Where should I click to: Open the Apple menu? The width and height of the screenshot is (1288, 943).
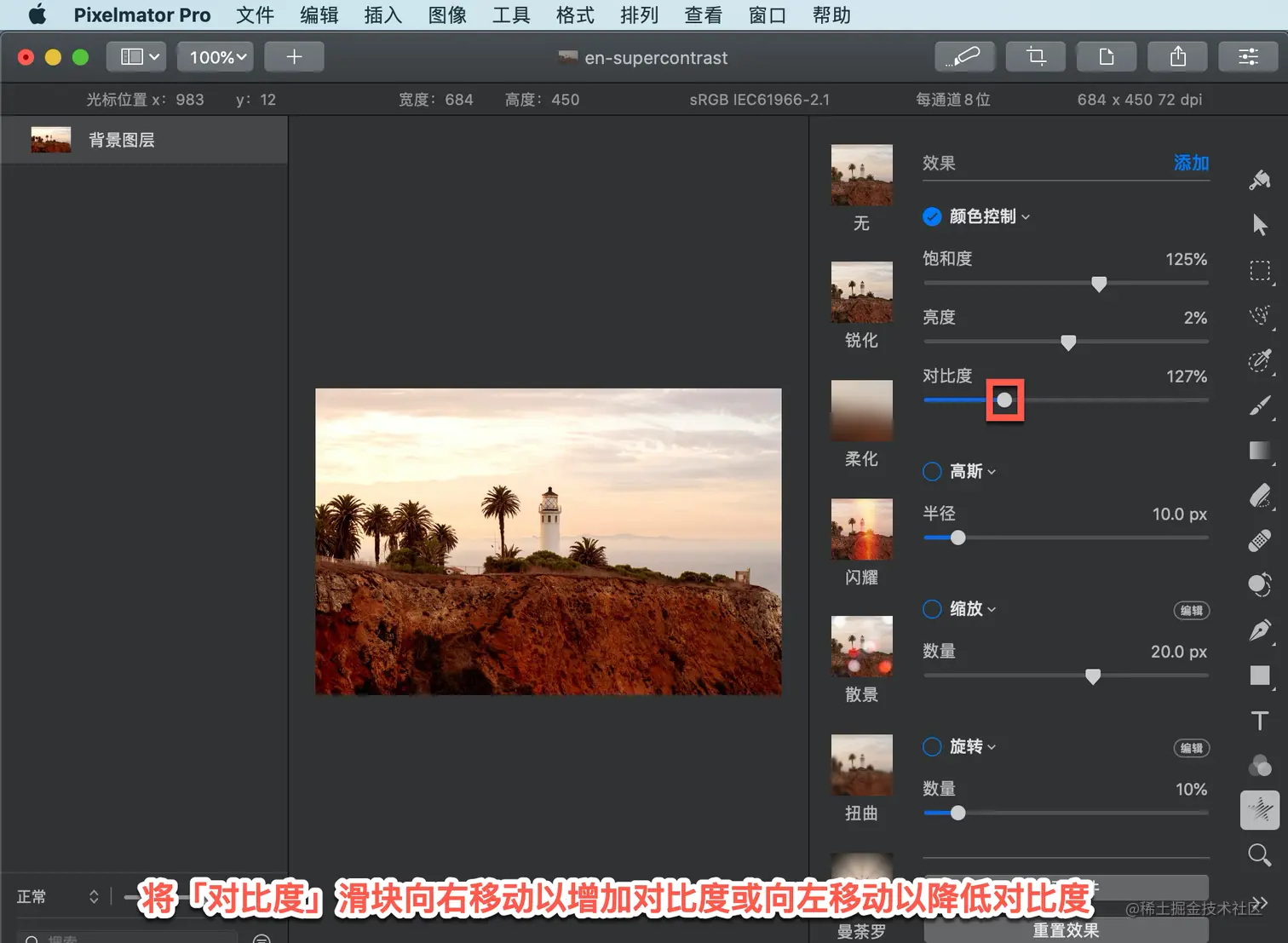[x=37, y=14]
